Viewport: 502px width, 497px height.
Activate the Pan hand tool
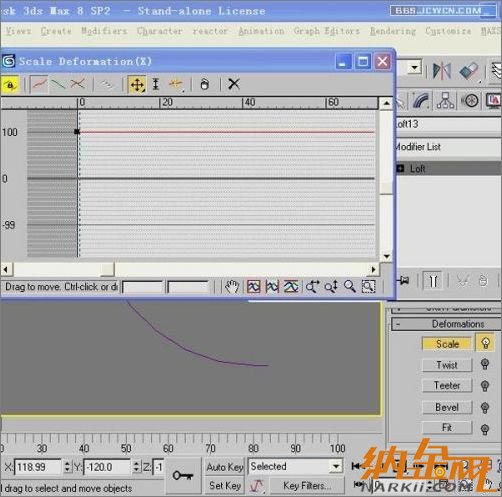coord(232,287)
